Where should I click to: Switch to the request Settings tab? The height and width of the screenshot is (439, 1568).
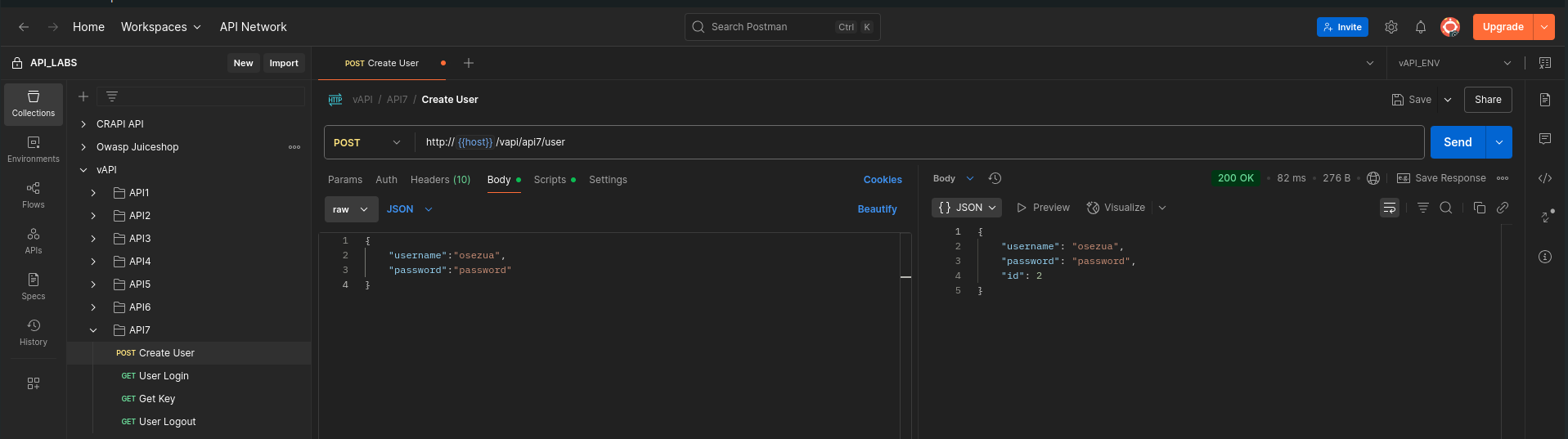(x=608, y=180)
